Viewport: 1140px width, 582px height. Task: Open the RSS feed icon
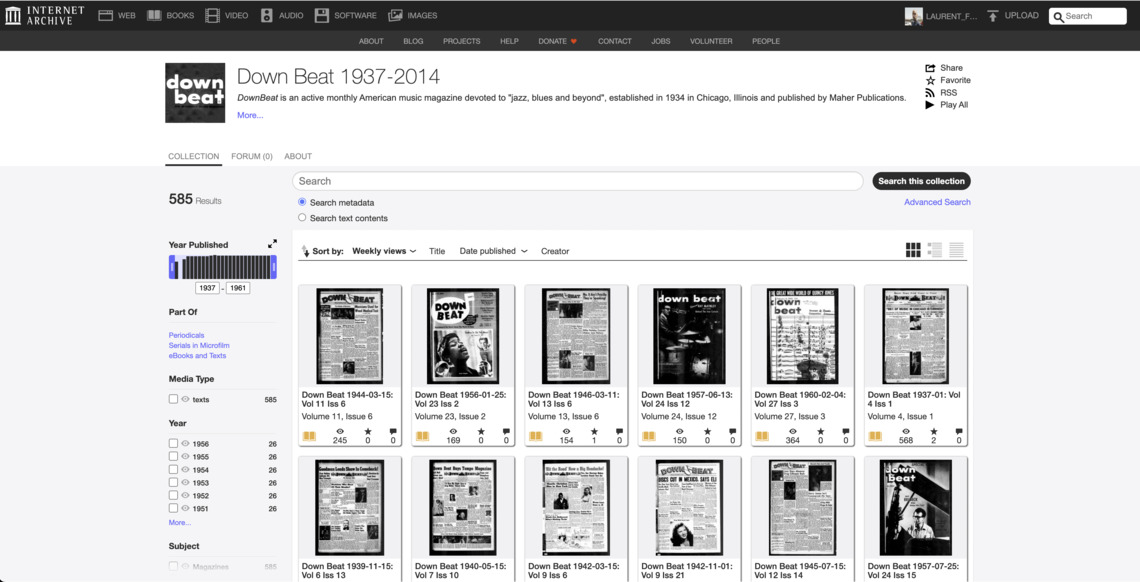pyautogui.click(x=930, y=93)
